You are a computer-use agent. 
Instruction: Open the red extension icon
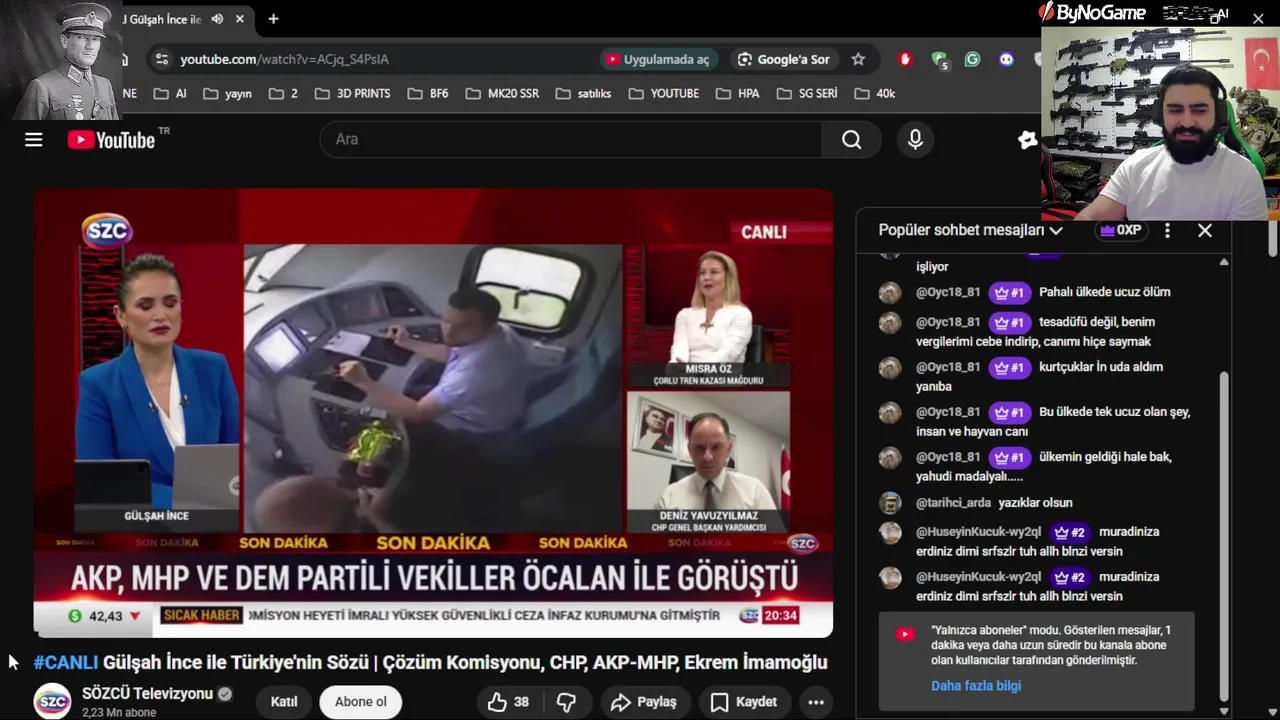click(905, 59)
